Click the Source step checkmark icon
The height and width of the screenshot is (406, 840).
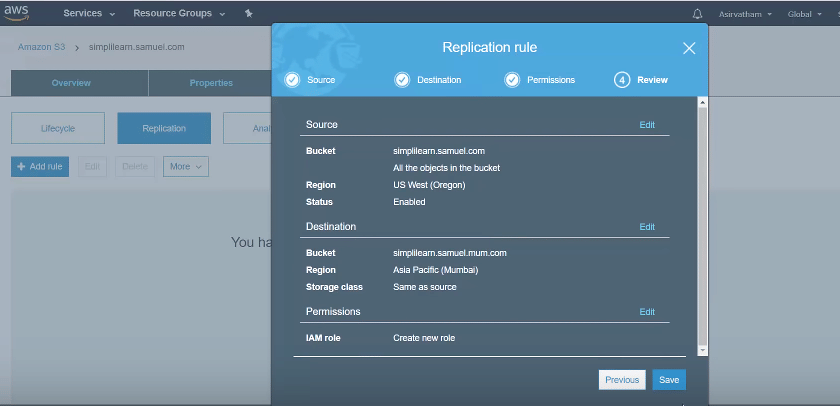(x=292, y=80)
